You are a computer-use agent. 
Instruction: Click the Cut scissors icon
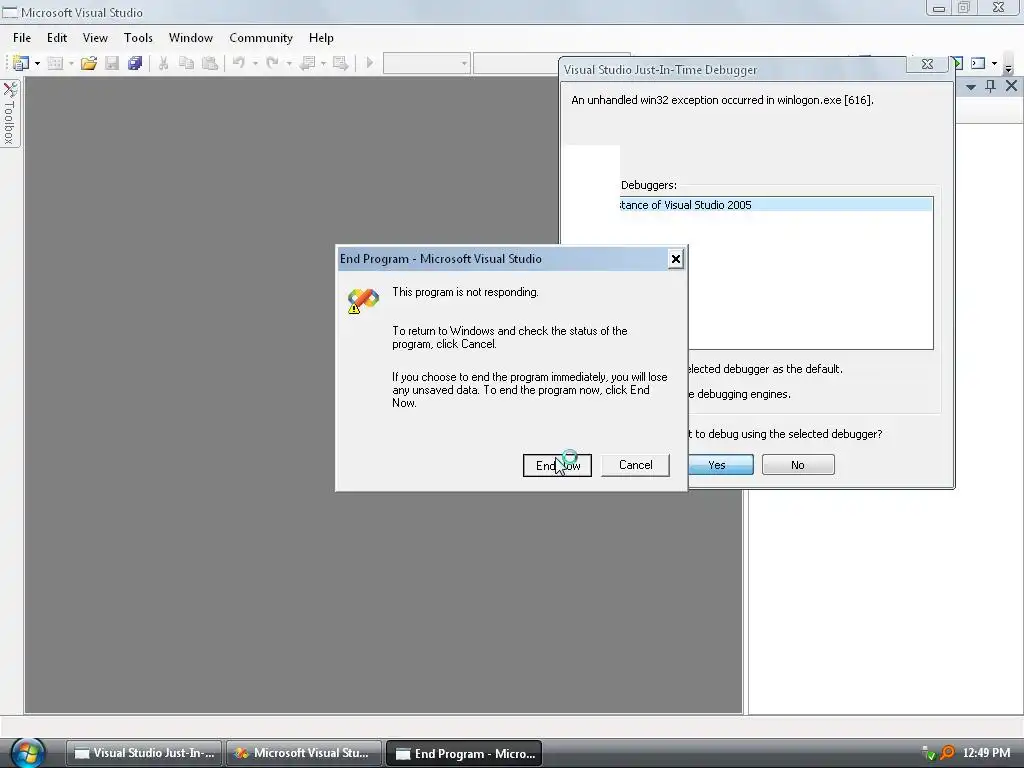[163, 63]
